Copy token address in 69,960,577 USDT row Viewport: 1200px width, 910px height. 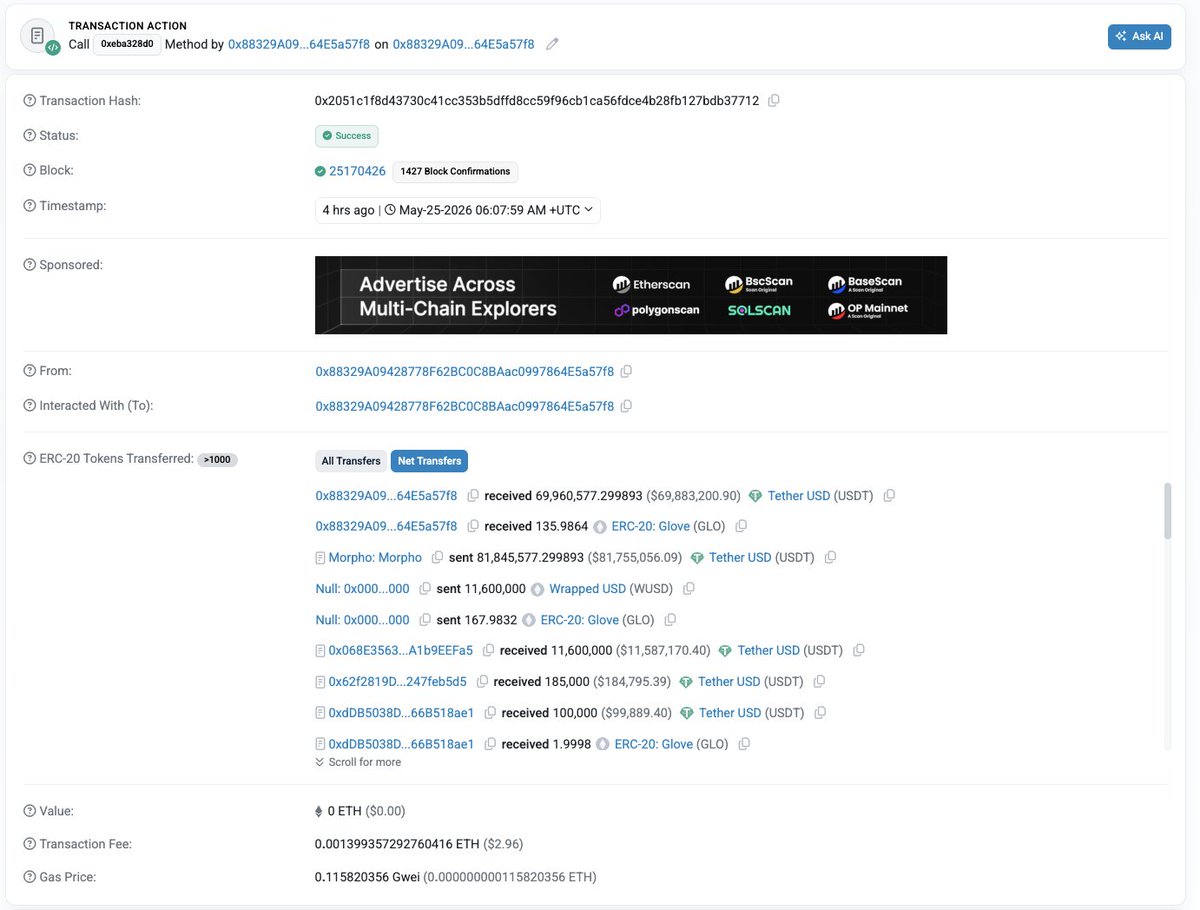tap(889, 496)
